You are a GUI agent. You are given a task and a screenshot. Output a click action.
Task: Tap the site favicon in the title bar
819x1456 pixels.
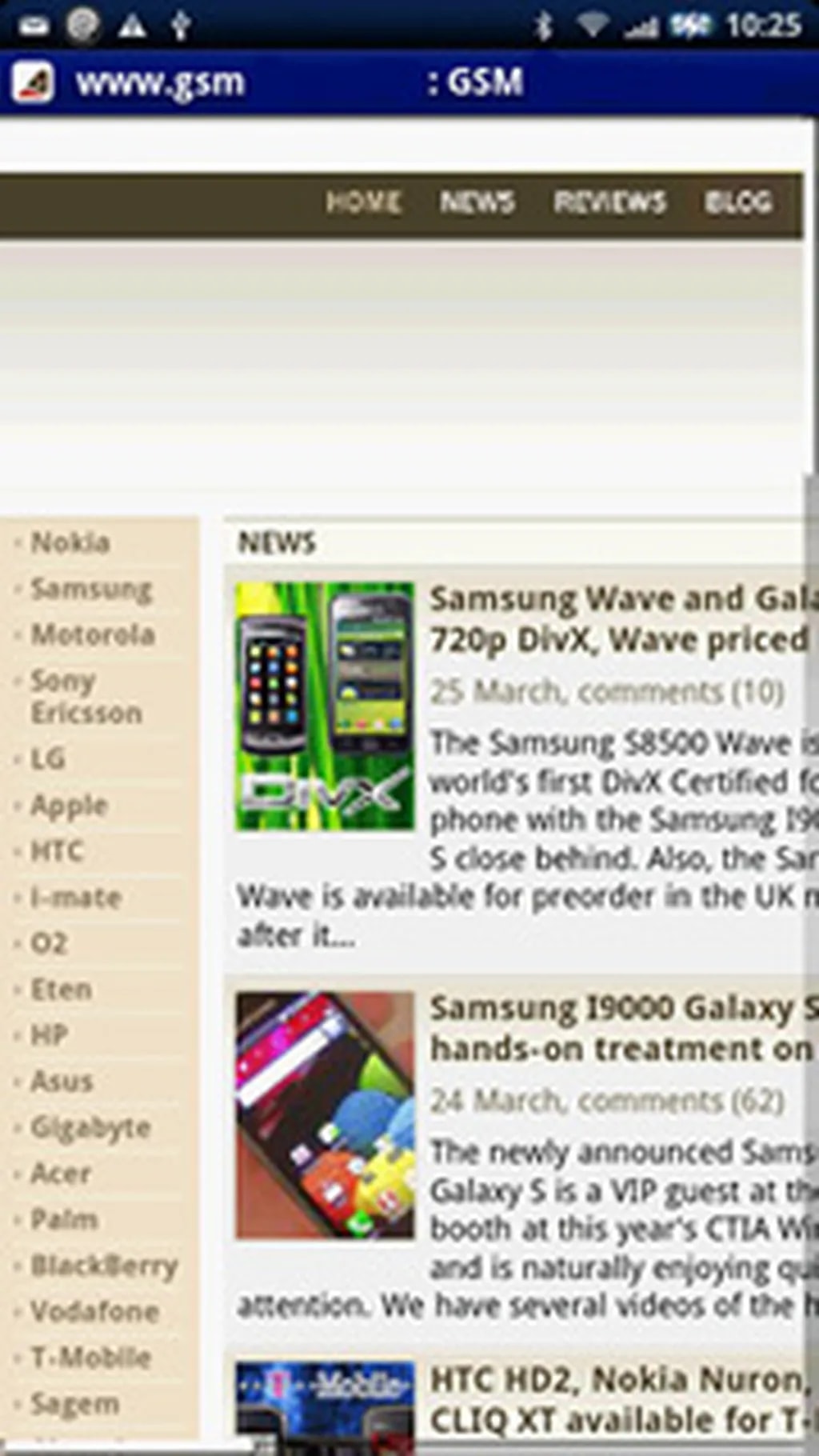[x=33, y=82]
